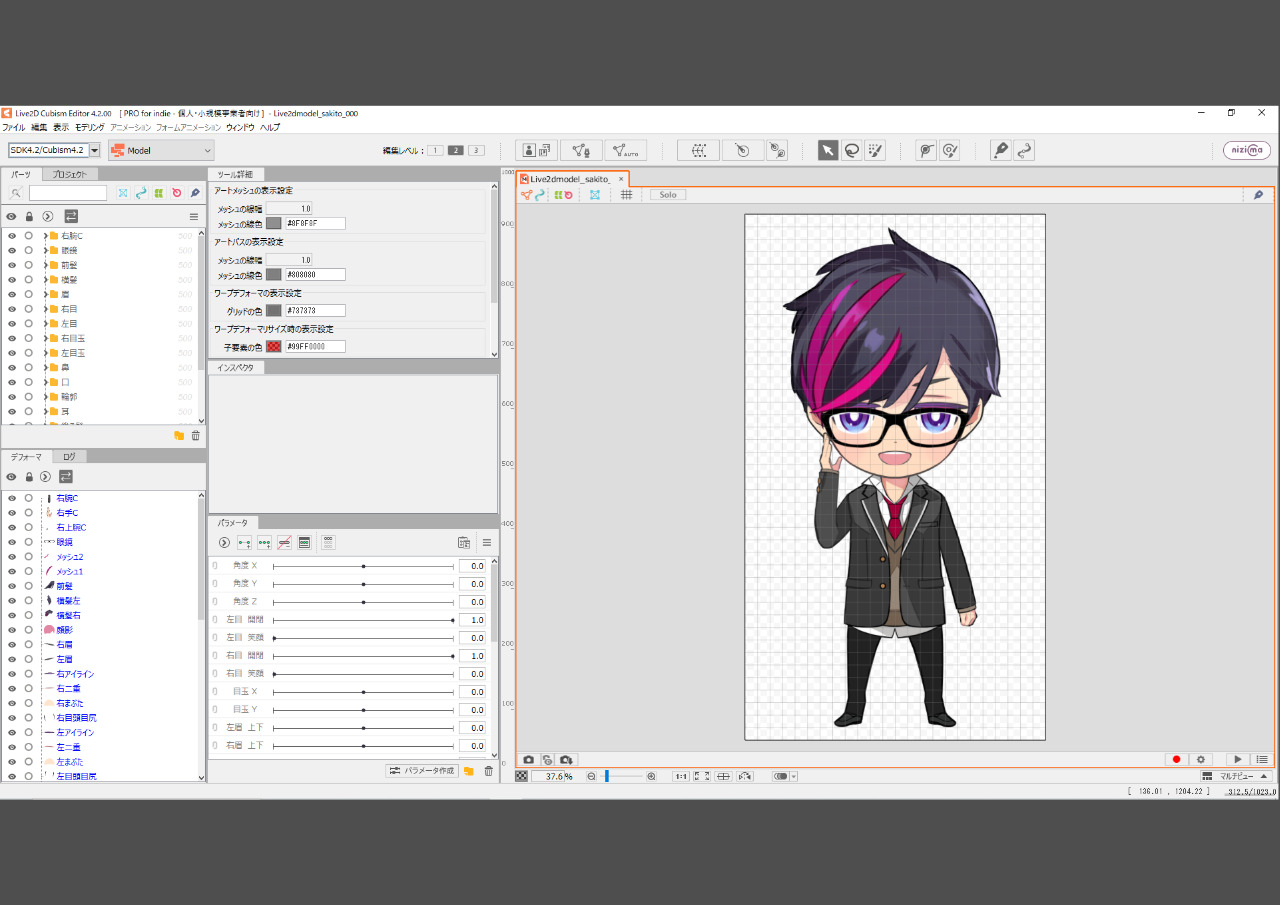Select the brush selection tool
The image size is (1280, 905).
[875, 150]
